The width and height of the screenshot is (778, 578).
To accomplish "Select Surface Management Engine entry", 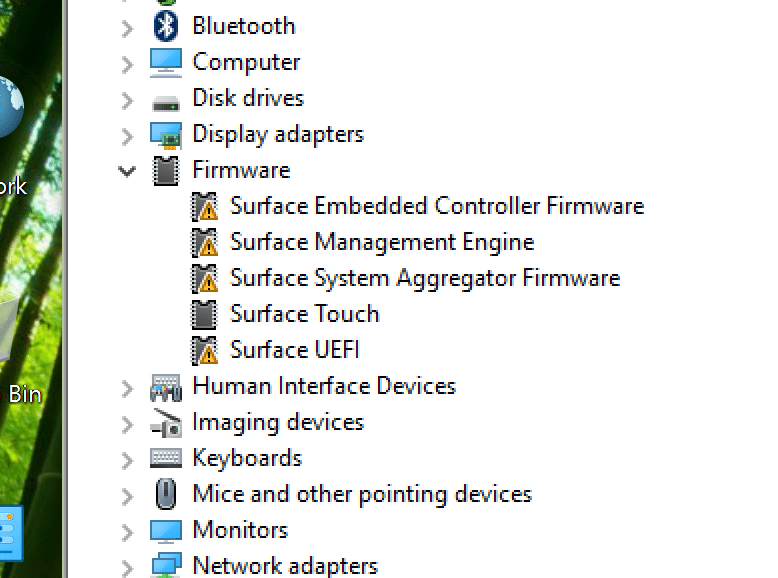I will (382, 242).
